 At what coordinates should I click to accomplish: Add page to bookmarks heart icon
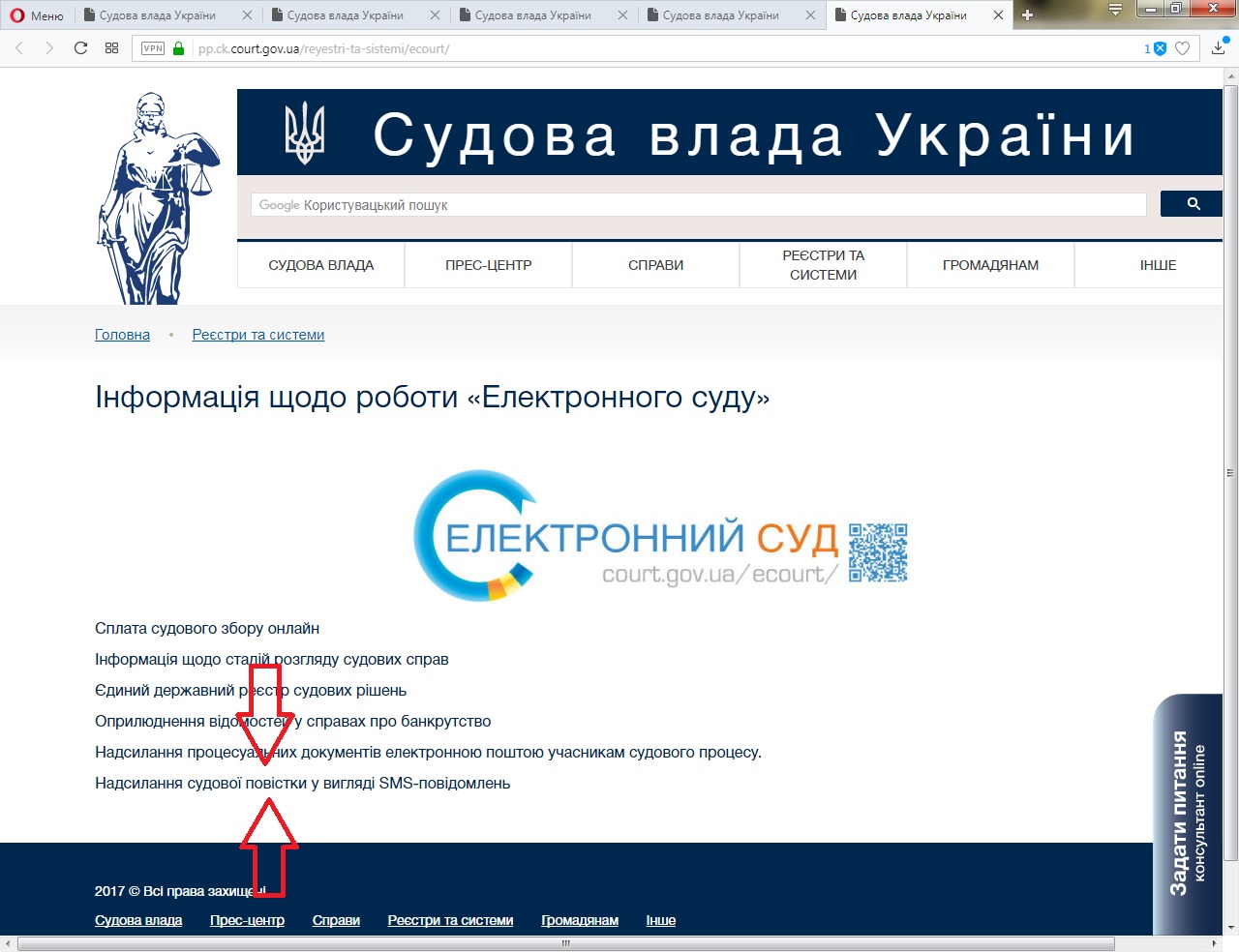pos(1182,48)
